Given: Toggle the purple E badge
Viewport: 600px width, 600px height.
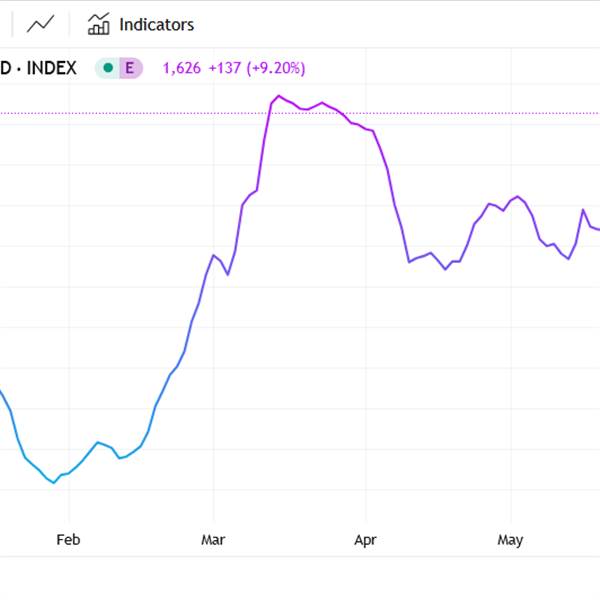Looking at the screenshot, I should (x=130, y=68).
